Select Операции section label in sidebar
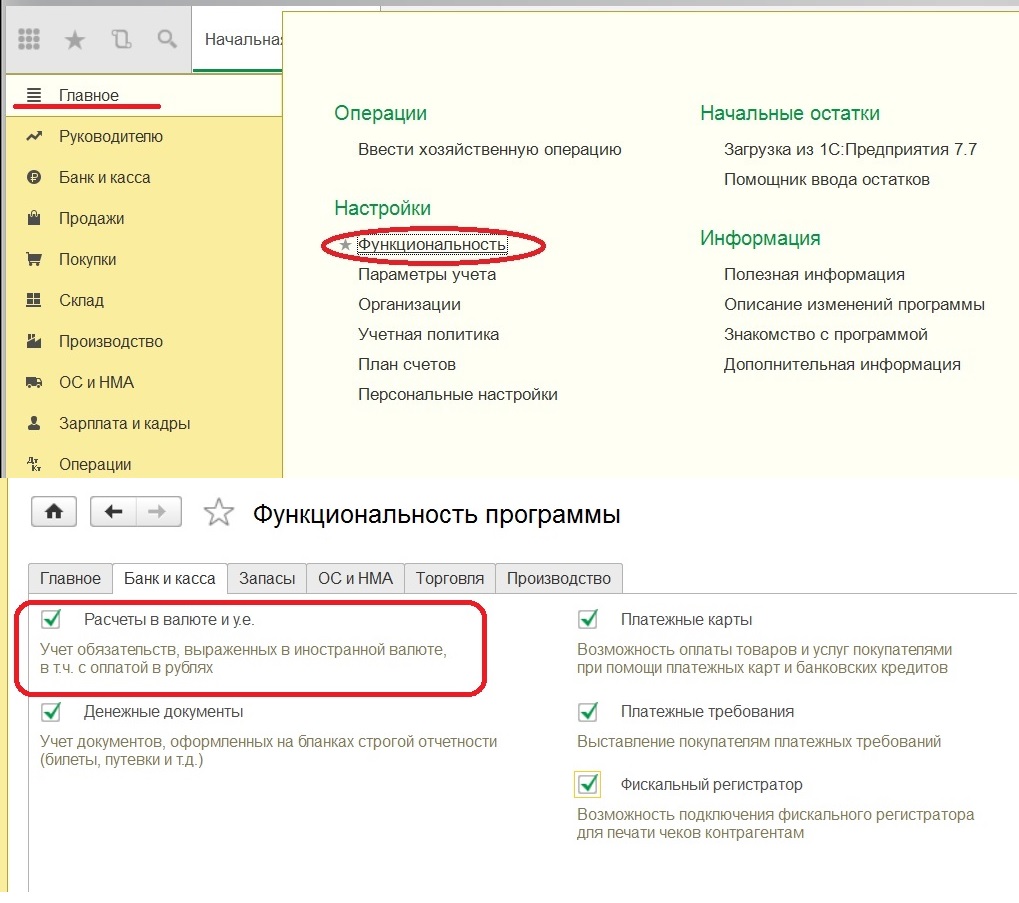 [95, 464]
